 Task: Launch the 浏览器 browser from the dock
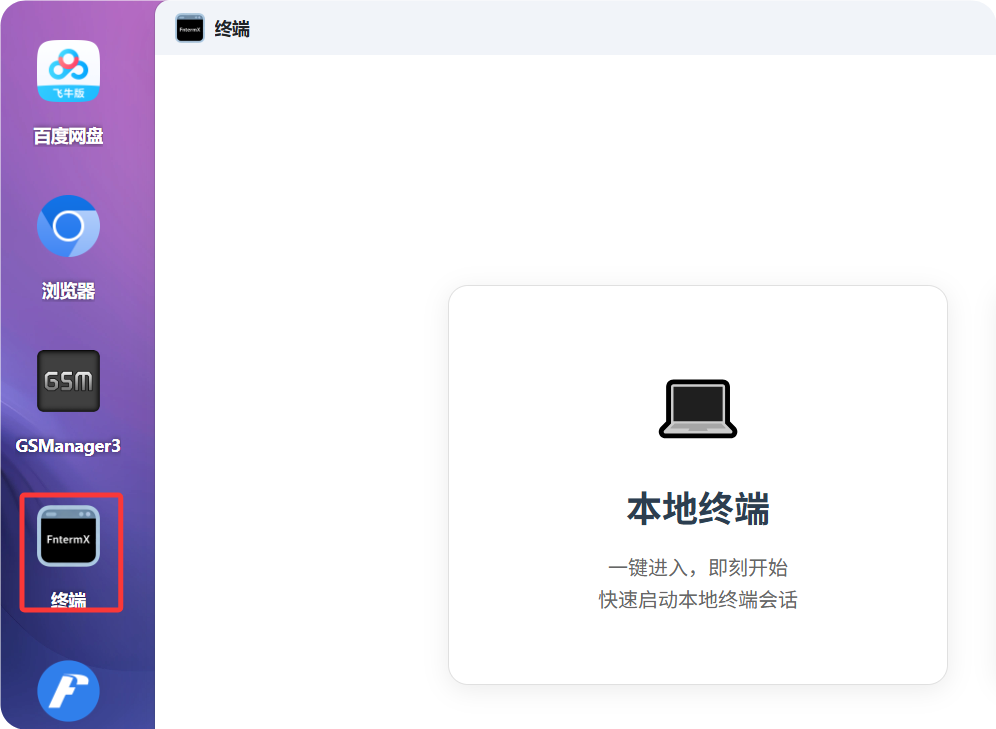68,226
